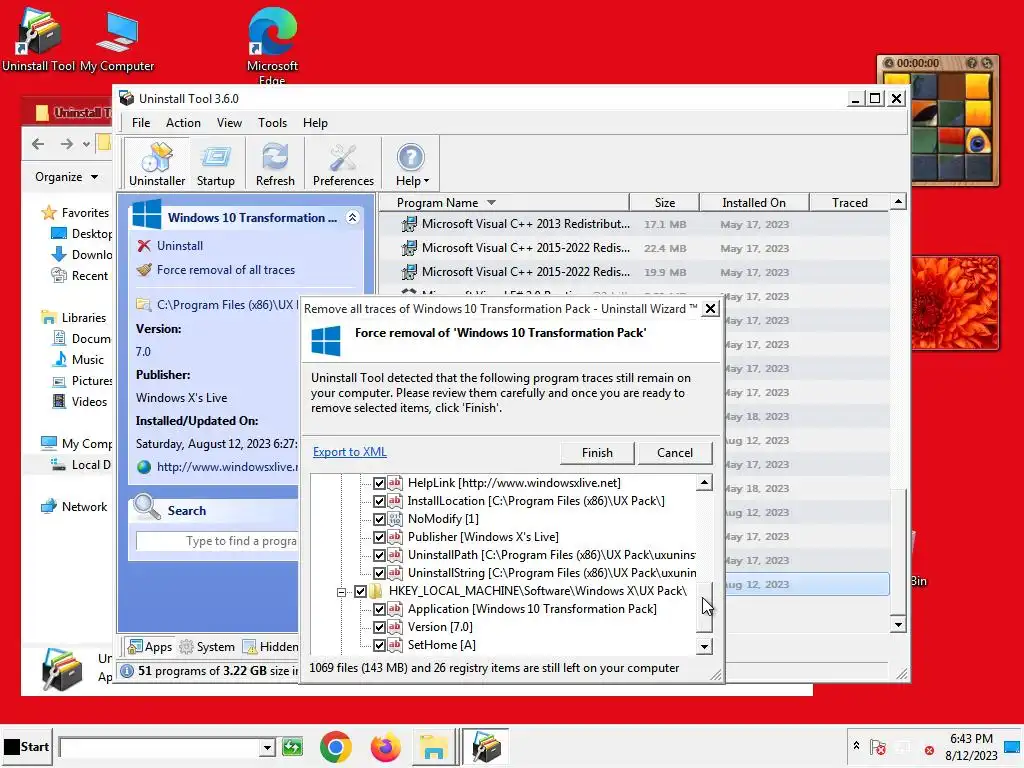
Task: Click the program list scroll down arrow
Action: [898, 625]
